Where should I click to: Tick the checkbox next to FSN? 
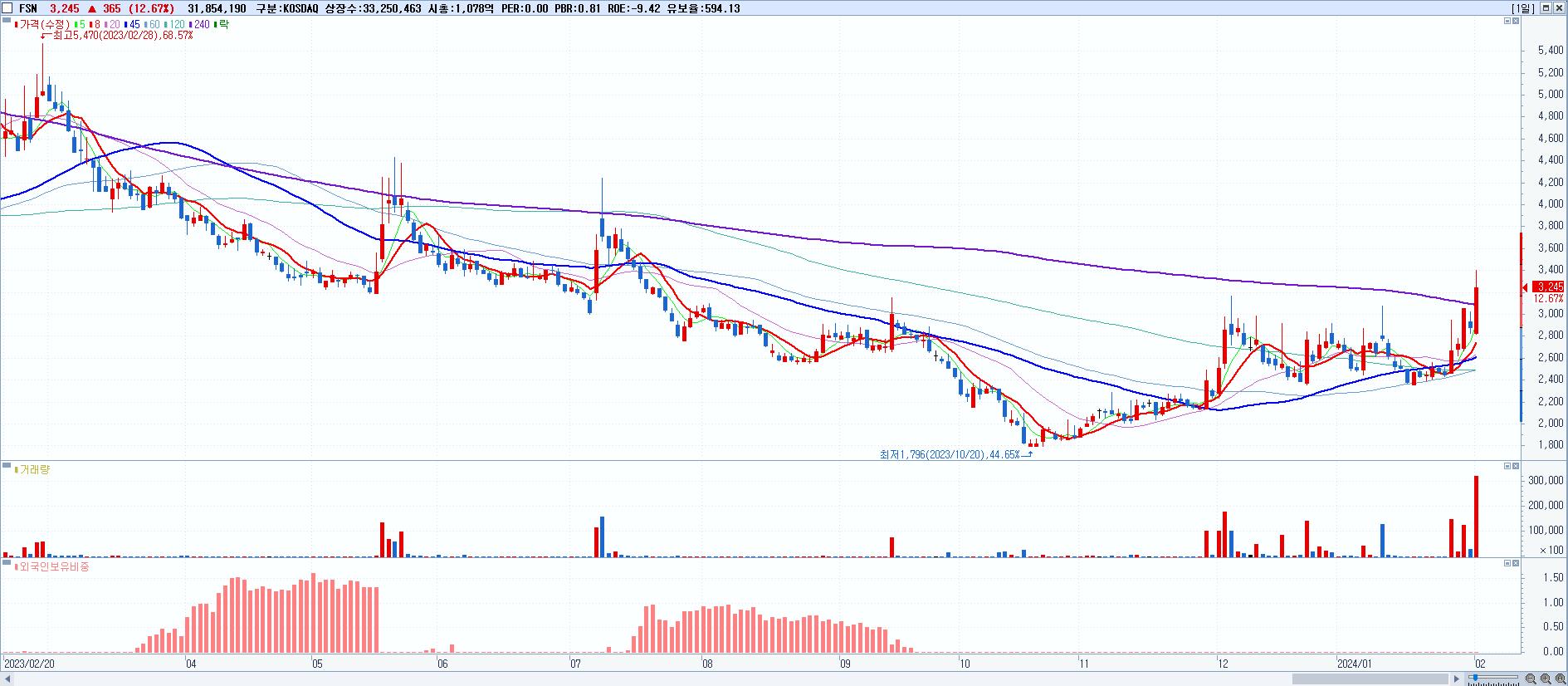(x=7, y=8)
